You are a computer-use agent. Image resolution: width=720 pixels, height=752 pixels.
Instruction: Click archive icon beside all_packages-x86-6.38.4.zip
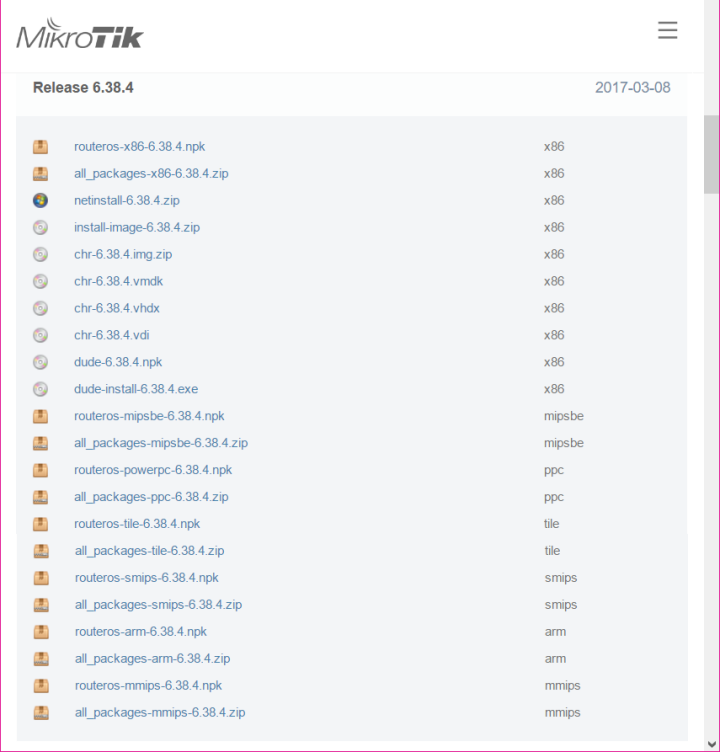point(40,173)
